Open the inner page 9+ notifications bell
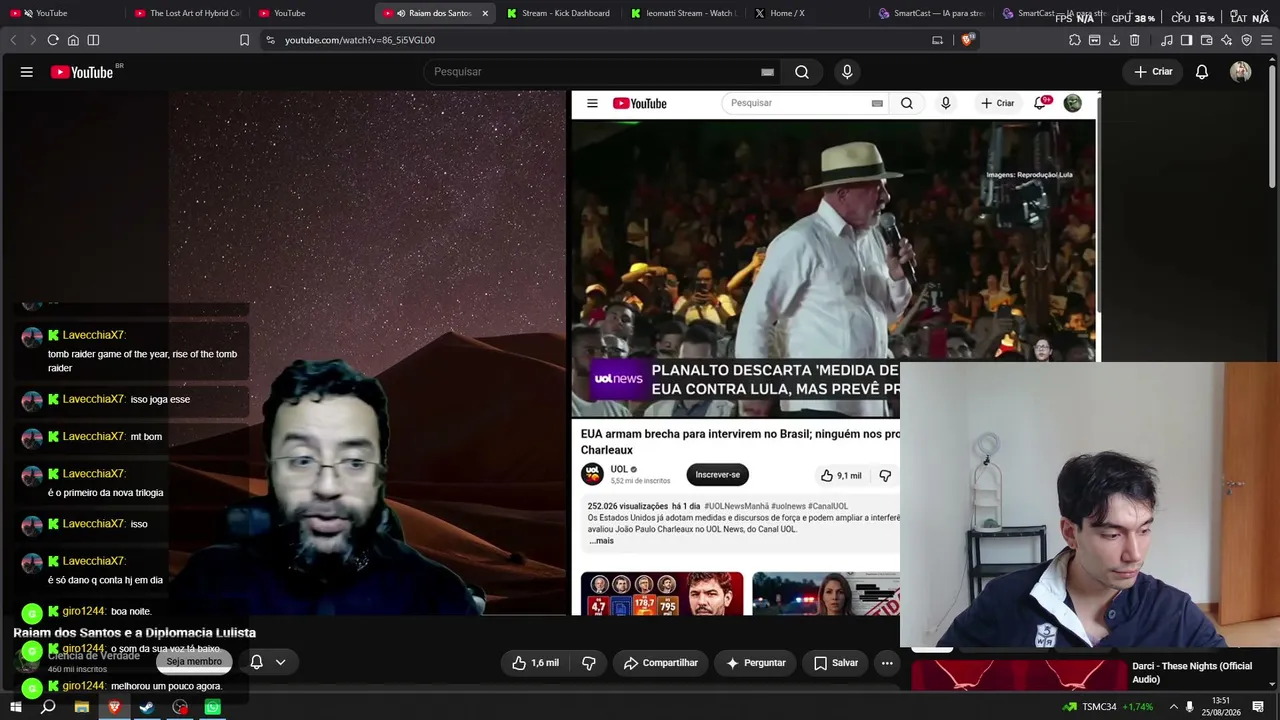The image size is (1280, 720). 1042,102
